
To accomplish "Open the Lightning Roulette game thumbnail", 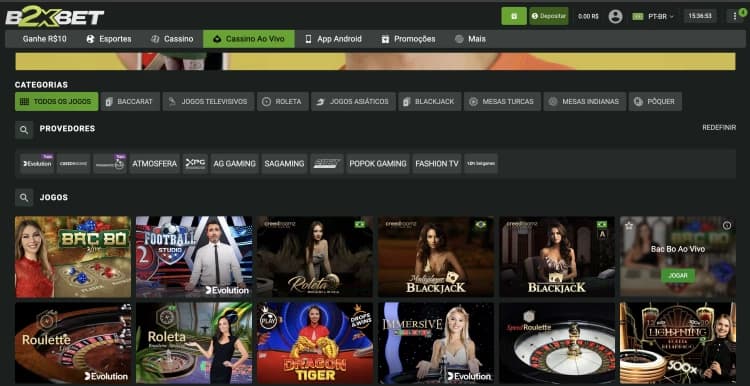I will [x=678, y=342].
